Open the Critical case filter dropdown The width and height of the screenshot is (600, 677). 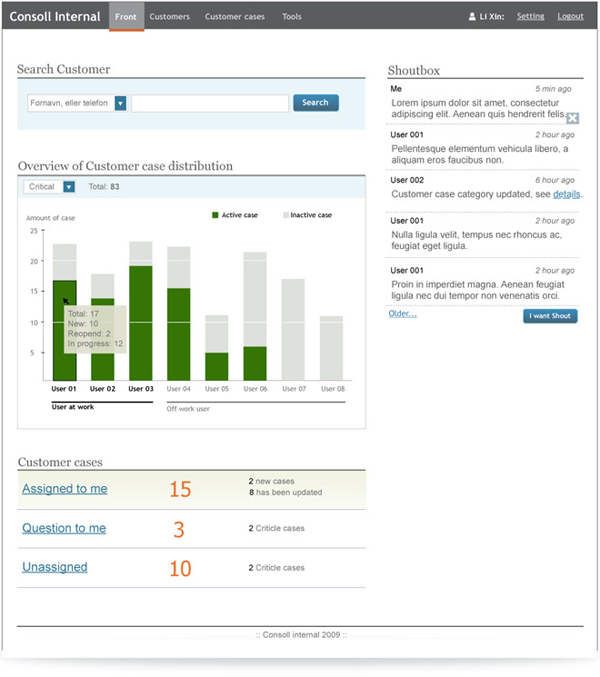point(69,187)
